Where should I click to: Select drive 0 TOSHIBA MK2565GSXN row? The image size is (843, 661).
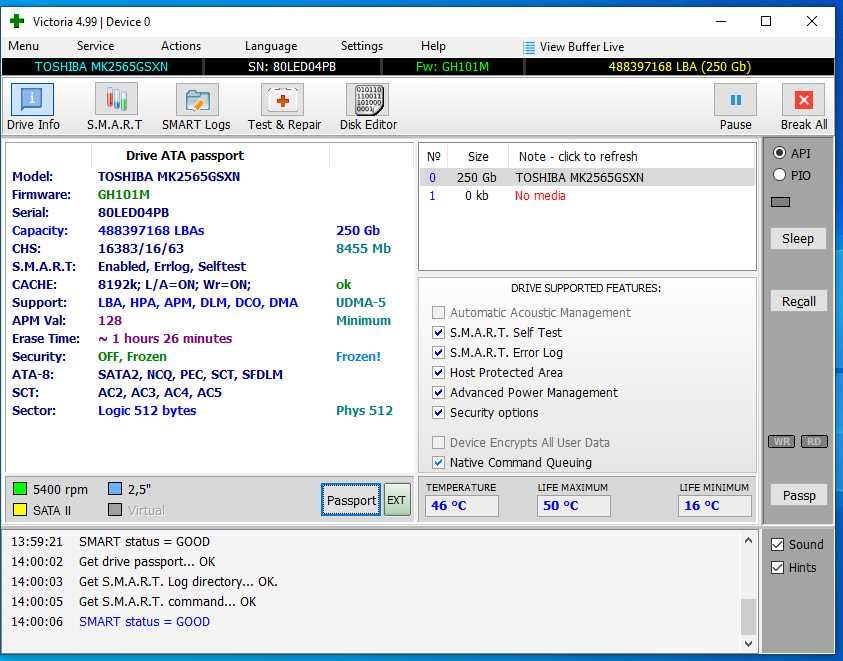coord(587,177)
